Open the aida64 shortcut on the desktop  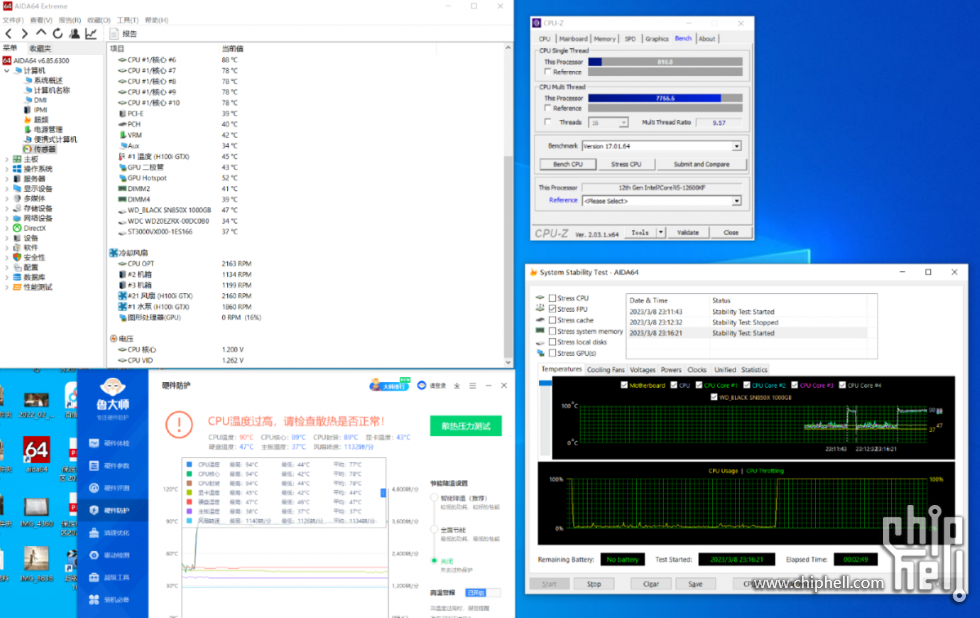(x=36, y=454)
